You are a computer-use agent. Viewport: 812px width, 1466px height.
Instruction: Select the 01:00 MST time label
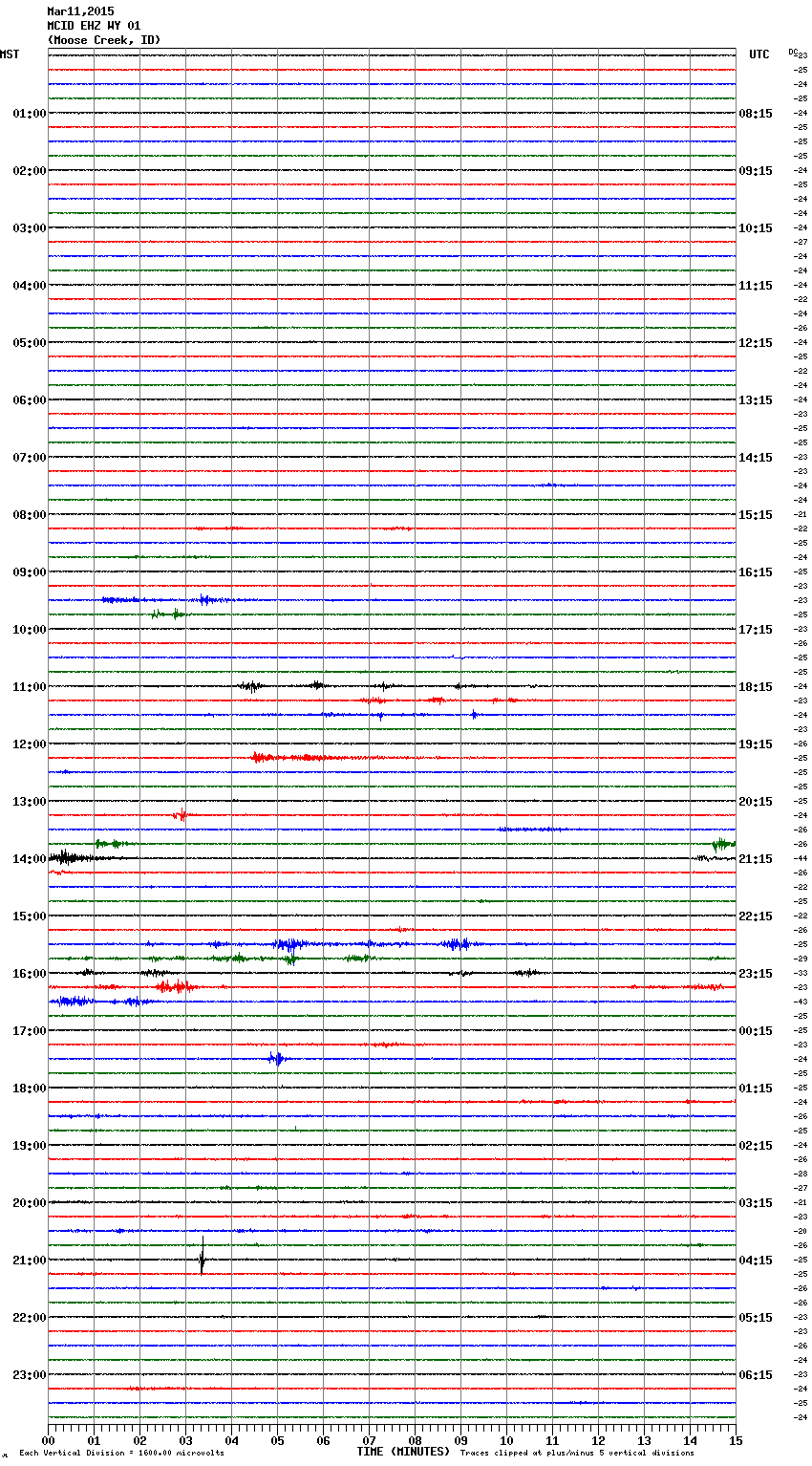coord(30,114)
